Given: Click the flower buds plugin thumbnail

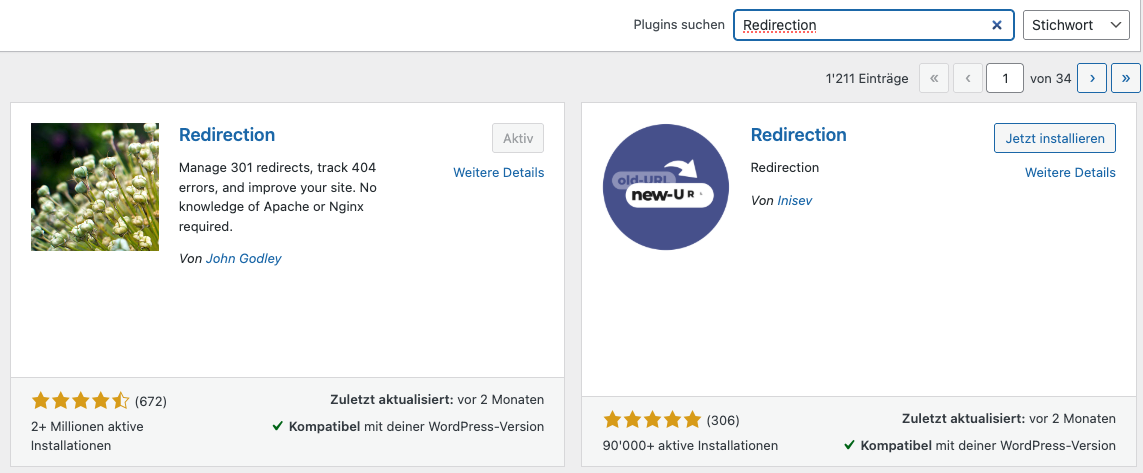Looking at the screenshot, I should (x=95, y=187).
